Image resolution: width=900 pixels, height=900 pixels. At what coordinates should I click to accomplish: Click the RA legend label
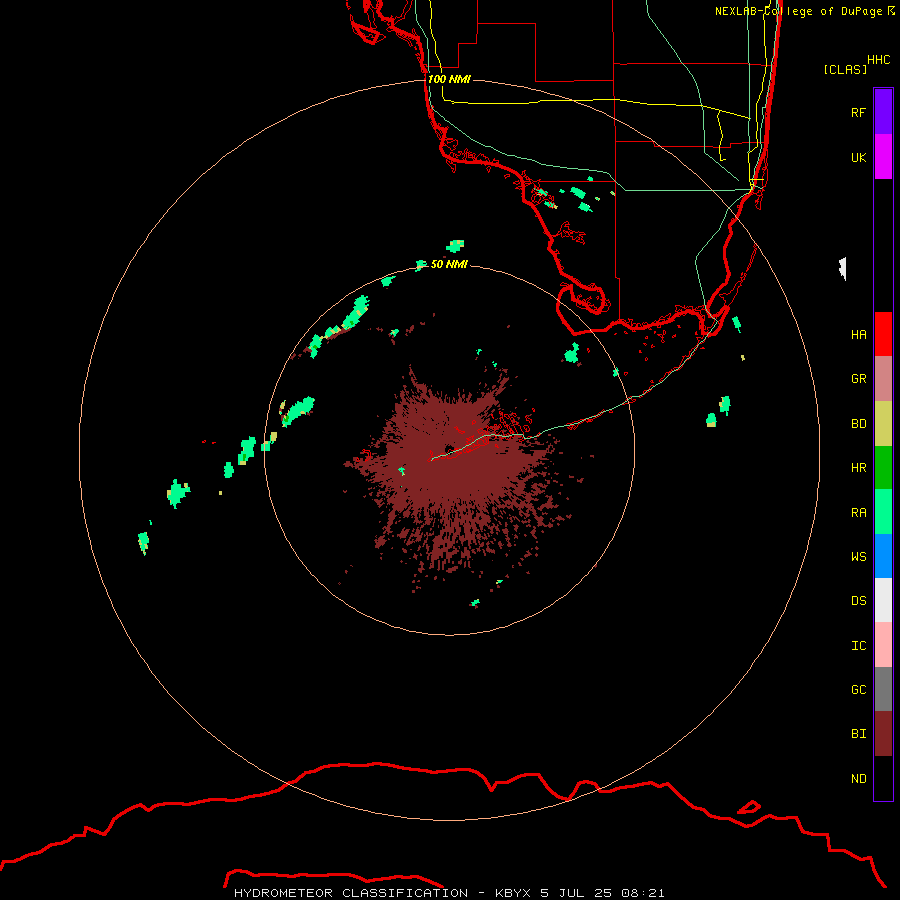[x=858, y=512]
